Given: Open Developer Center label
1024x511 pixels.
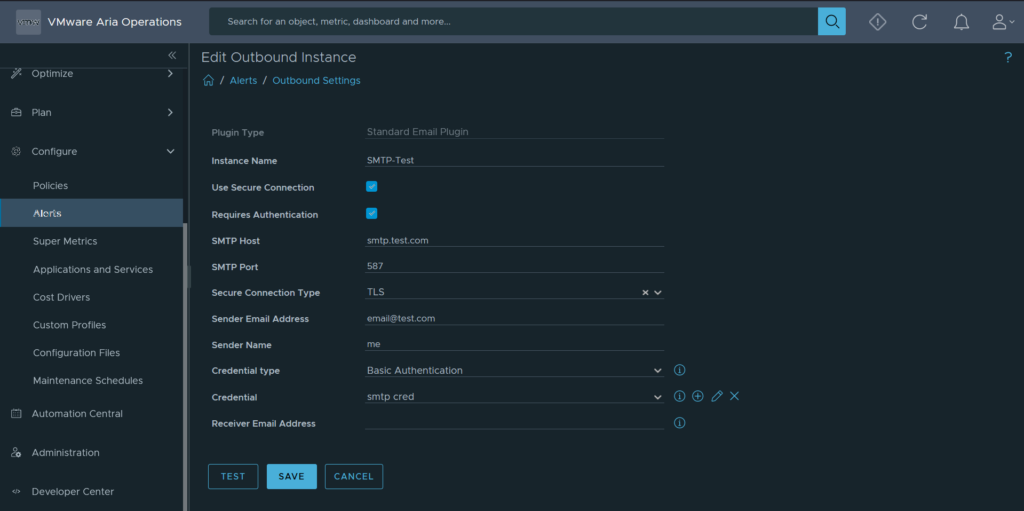Looking at the screenshot, I should (72, 491).
